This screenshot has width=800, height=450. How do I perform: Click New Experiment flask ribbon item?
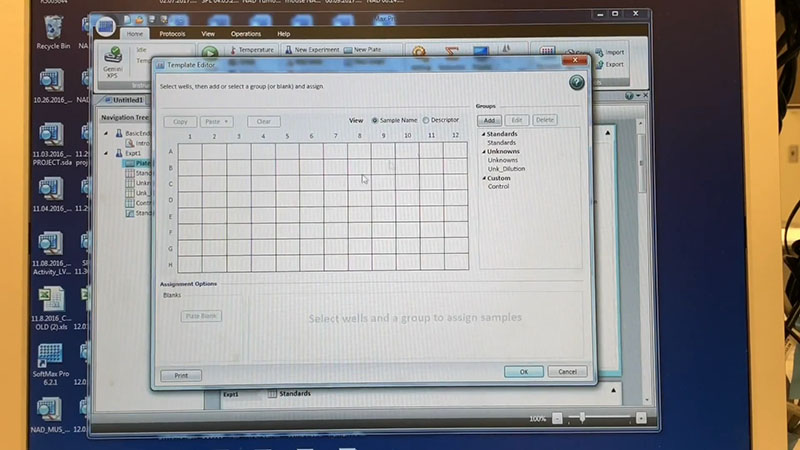pos(311,49)
